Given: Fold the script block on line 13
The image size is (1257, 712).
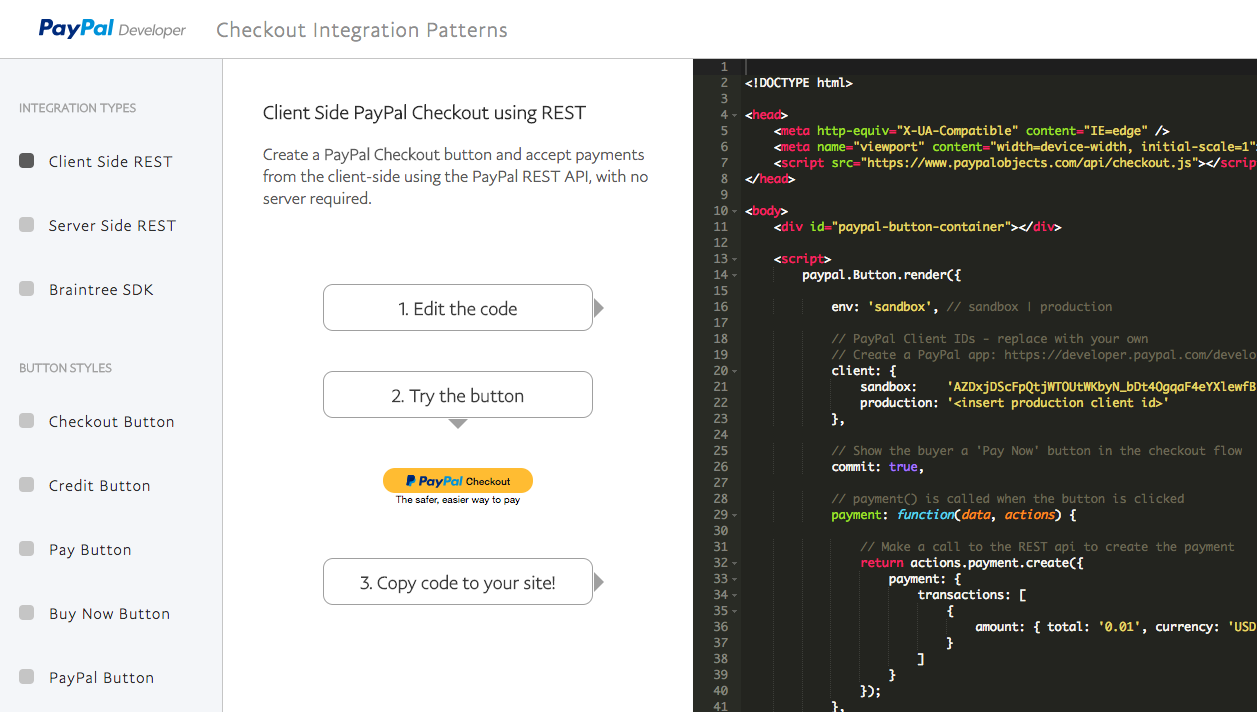Looking at the screenshot, I should click(x=734, y=259).
